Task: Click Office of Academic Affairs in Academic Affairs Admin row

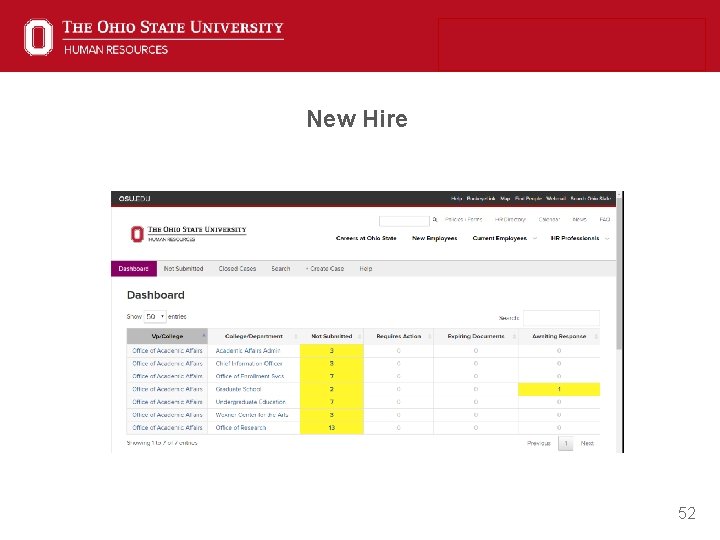Action: 167,350
